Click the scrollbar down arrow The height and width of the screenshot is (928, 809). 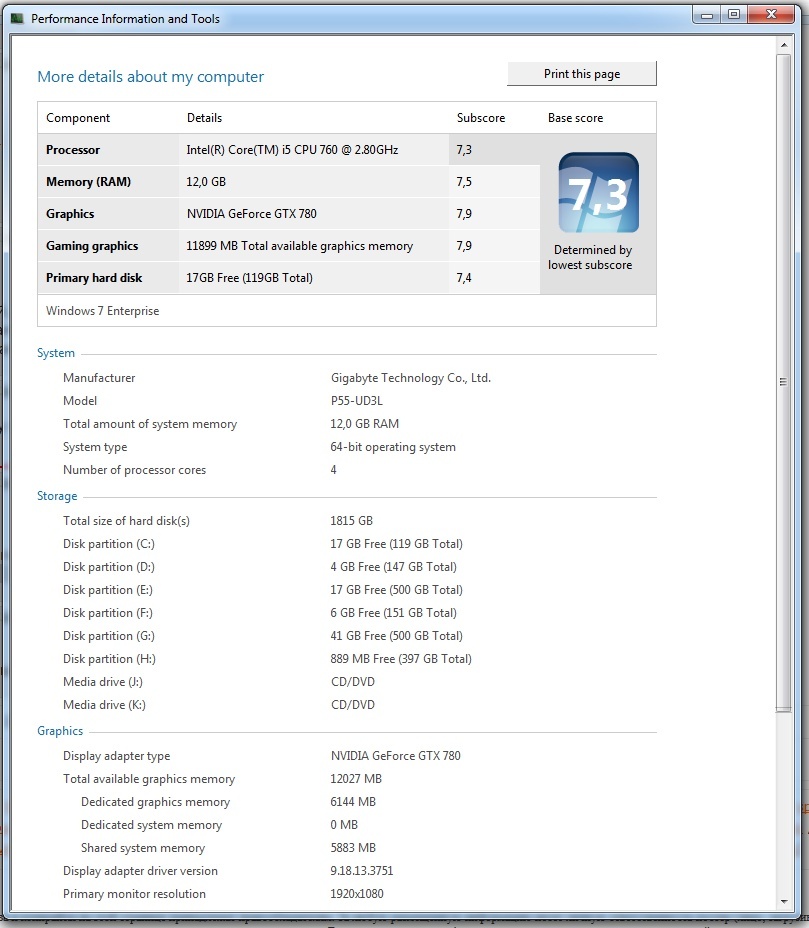pos(784,902)
